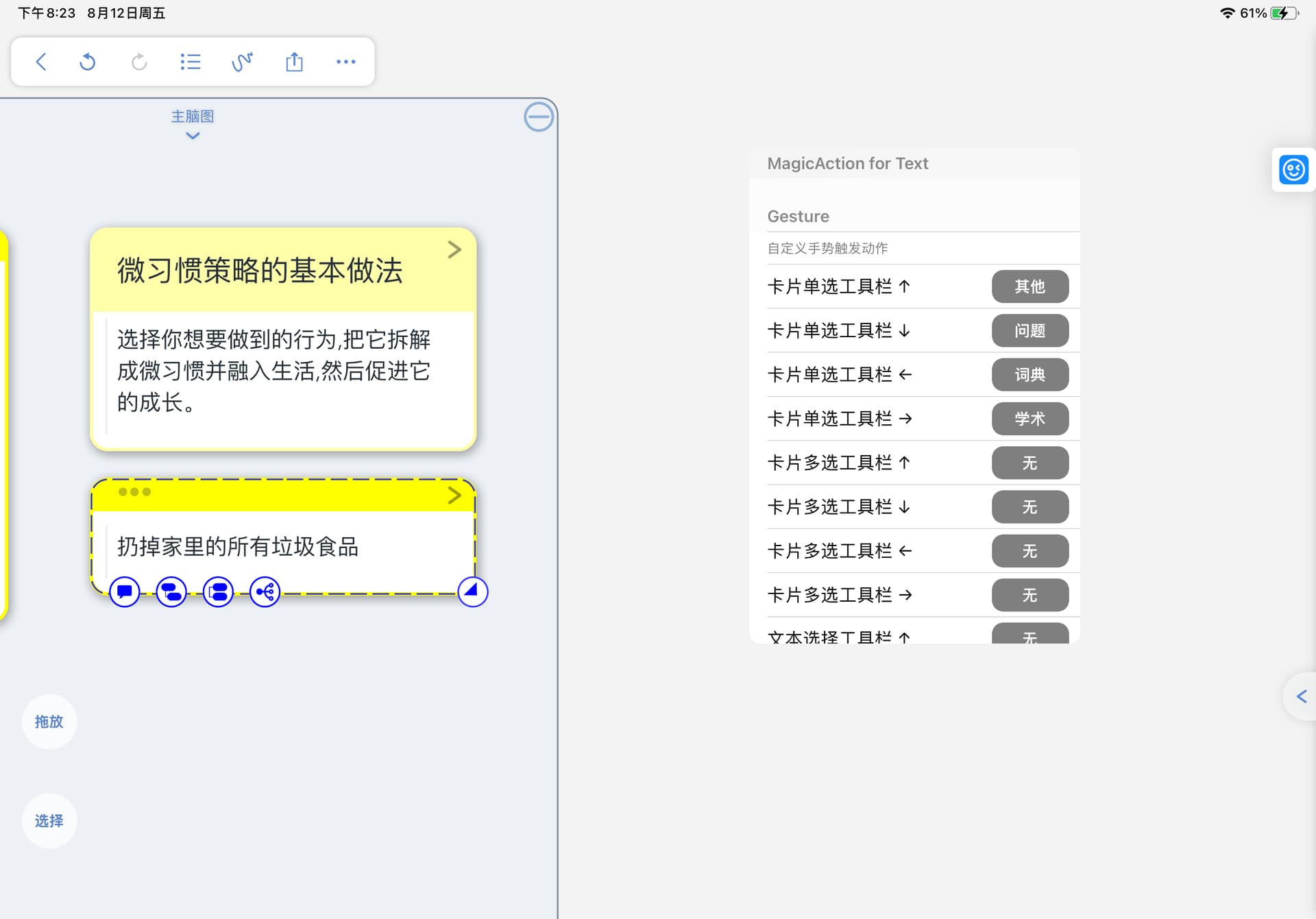Select the lasso drawing tool icon

(x=242, y=62)
